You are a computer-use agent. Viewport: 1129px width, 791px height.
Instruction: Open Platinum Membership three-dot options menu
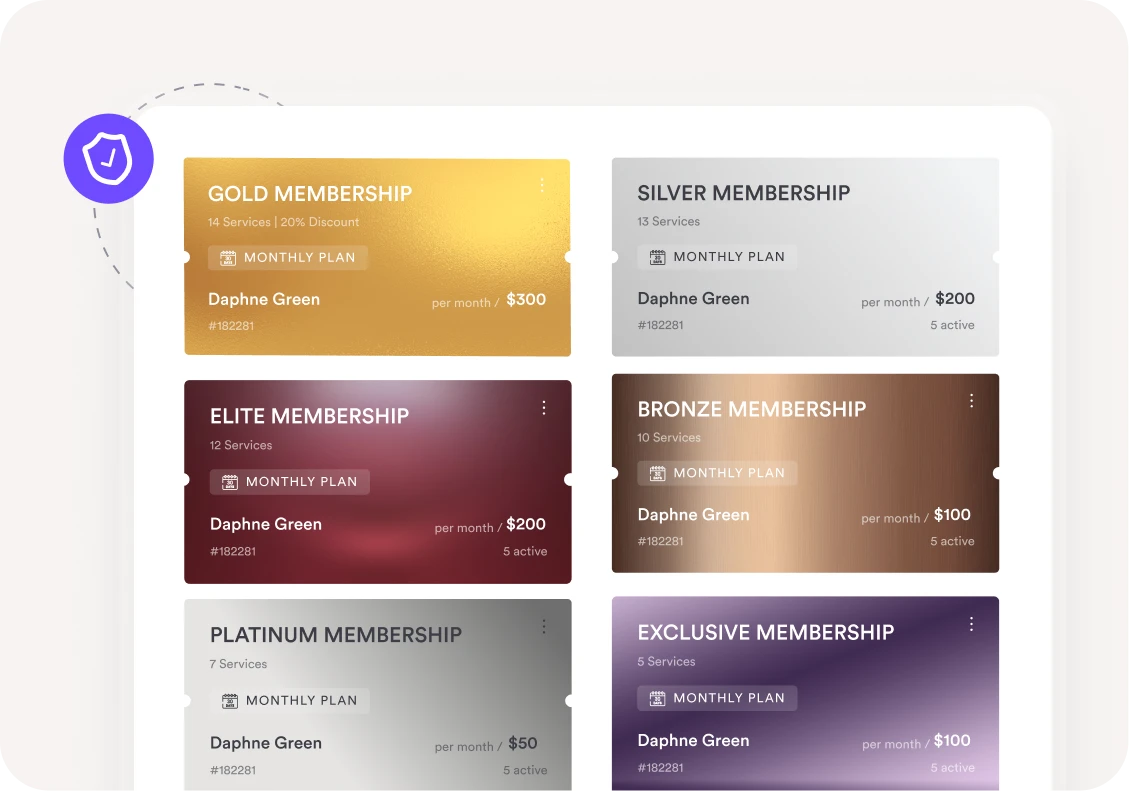click(x=544, y=626)
